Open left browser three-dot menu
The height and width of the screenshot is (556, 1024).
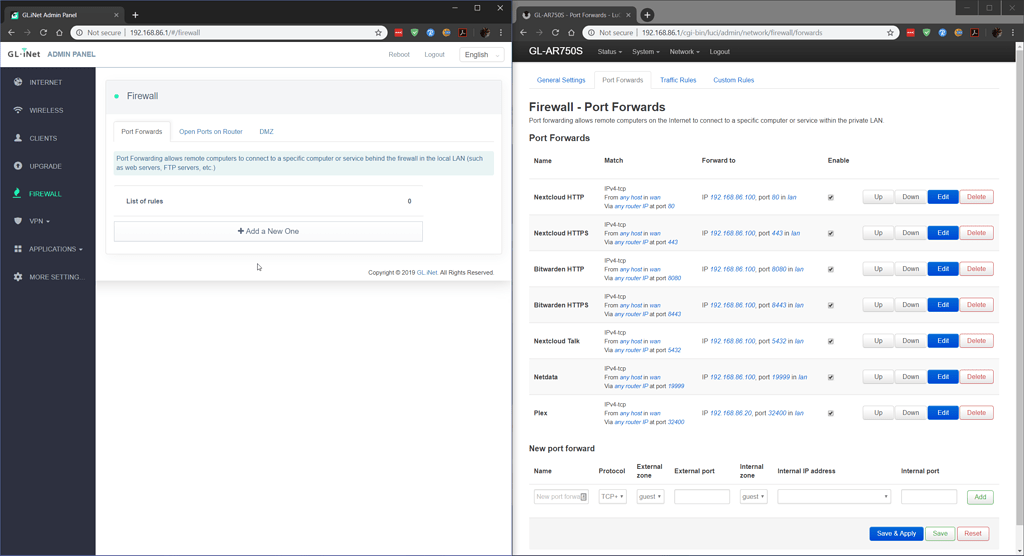tap(502, 33)
